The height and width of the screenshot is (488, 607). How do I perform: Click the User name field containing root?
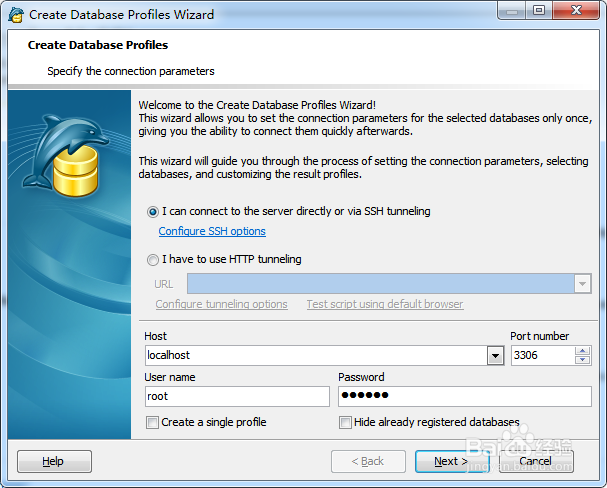pyautogui.click(x=237, y=396)
